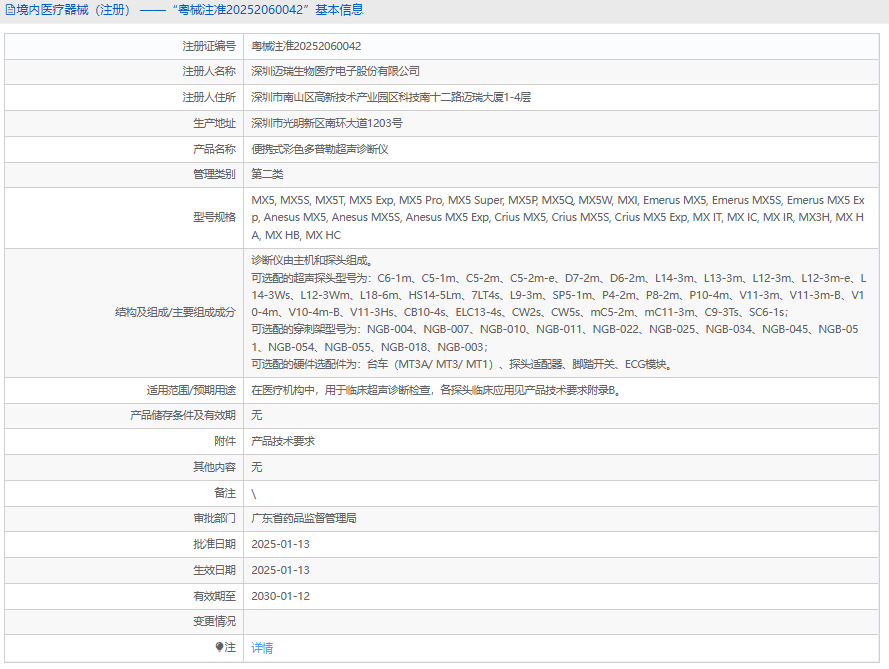Select the 生效日期 value 2025-01-13
The height and width of the screenshot is (669, 889).
[x=281, y=570]
